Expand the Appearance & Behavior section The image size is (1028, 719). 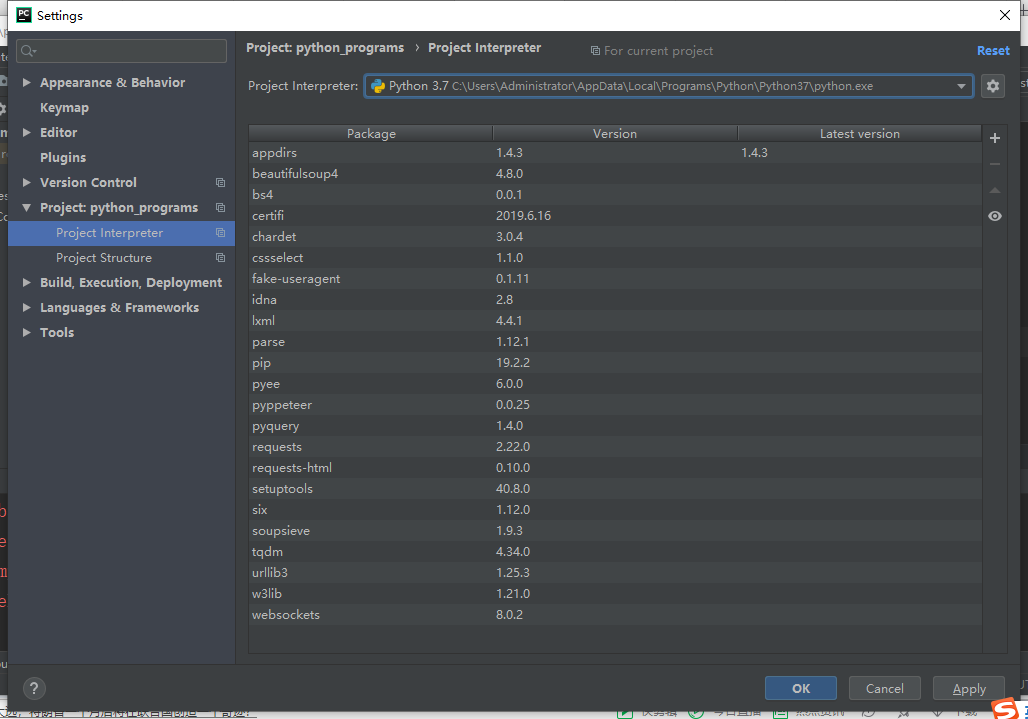26,83
